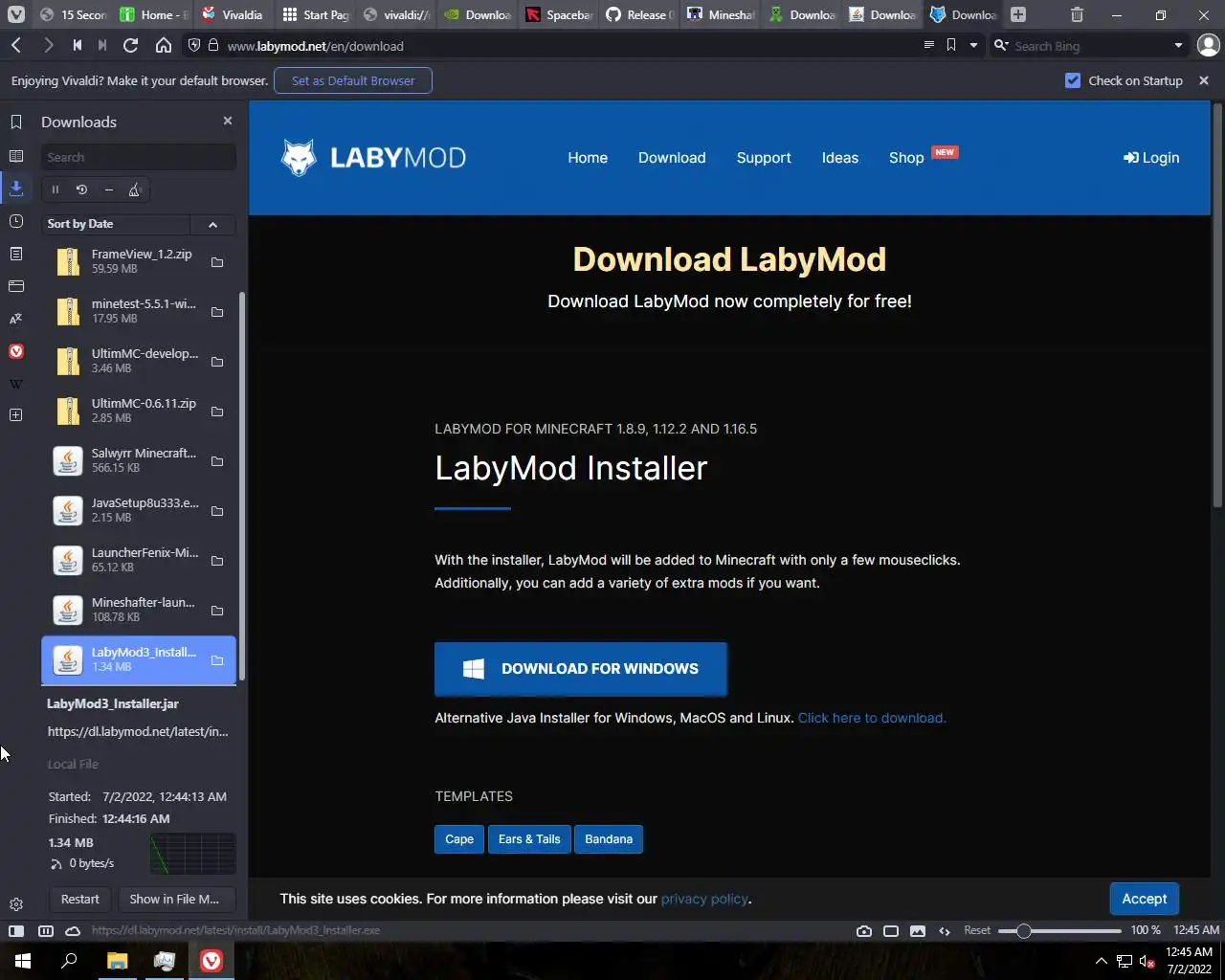
Task: Clear finished downloads broom icon
Action: tap(136, 189)
